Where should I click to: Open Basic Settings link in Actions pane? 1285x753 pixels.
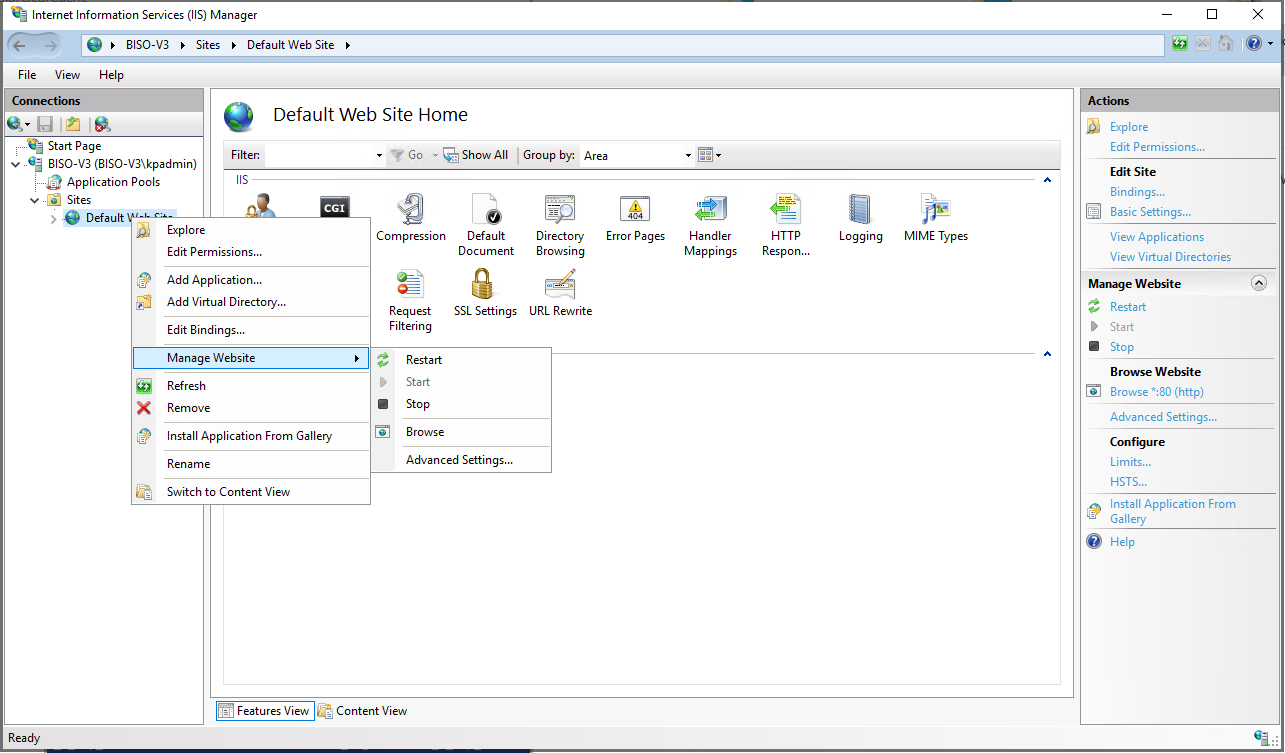click(1150, 212)
